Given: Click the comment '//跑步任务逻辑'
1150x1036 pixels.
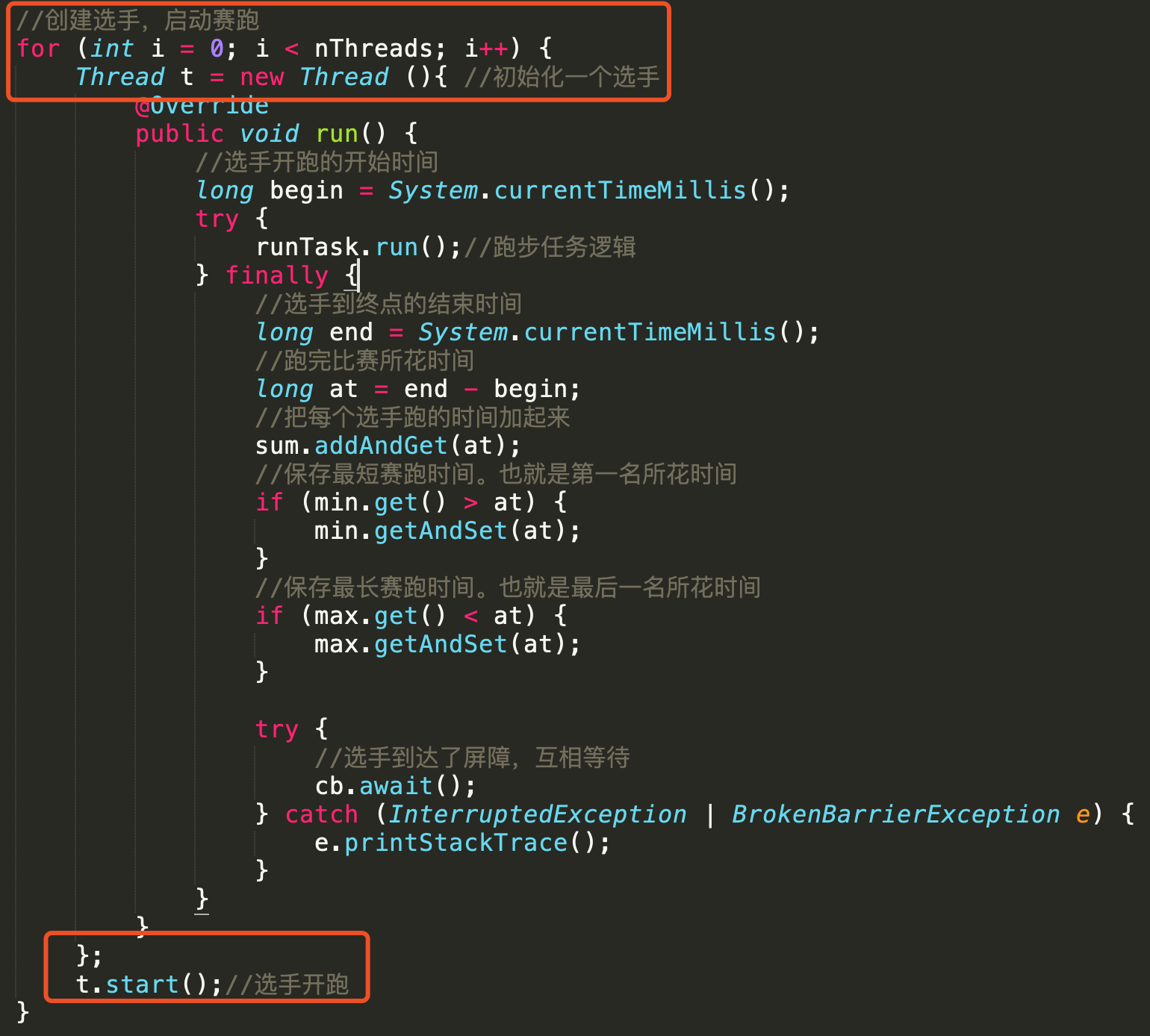Looking at the screenshot, I should [x=550, y=247].
